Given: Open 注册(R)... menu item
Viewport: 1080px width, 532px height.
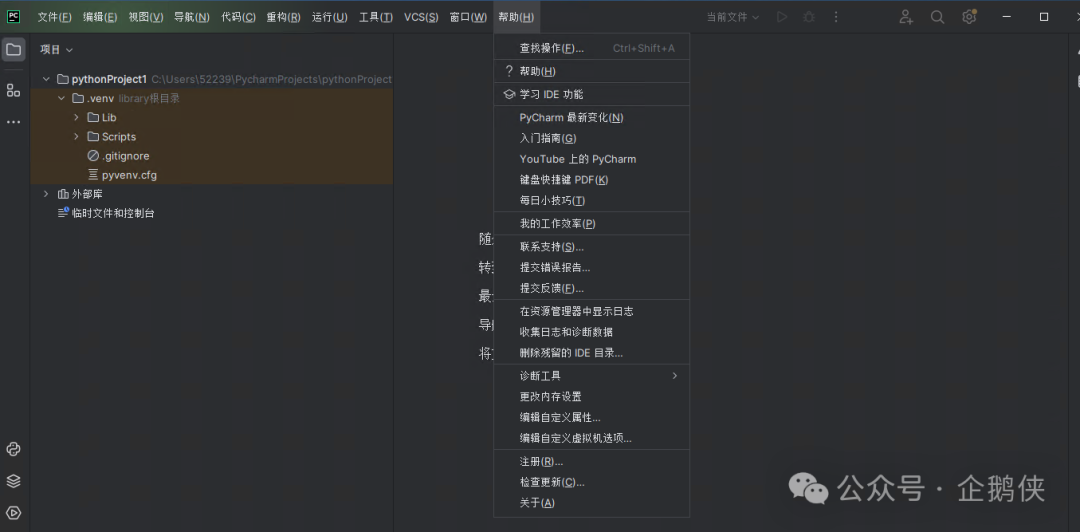Looking at the screenshot, I should pyautogui.click(x=592, y=462).
